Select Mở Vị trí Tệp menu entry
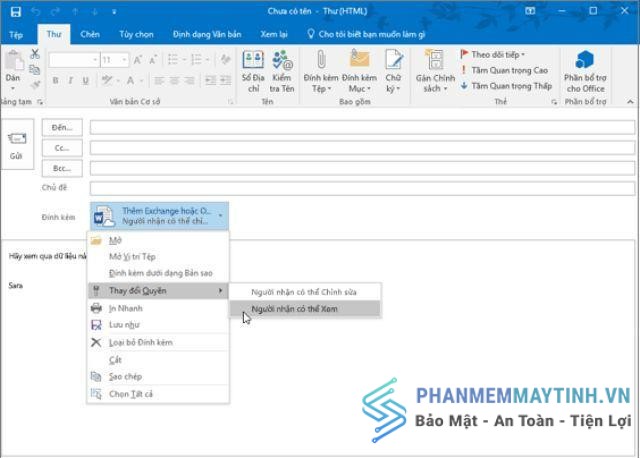Image resolution: width=640 pixels, height=458 pixels. pyautogui.click(x=158, y=256)
